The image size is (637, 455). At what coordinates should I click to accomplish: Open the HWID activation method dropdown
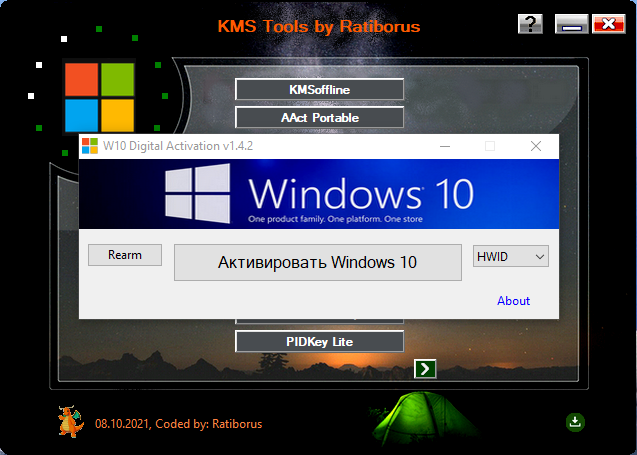point(511,257)
